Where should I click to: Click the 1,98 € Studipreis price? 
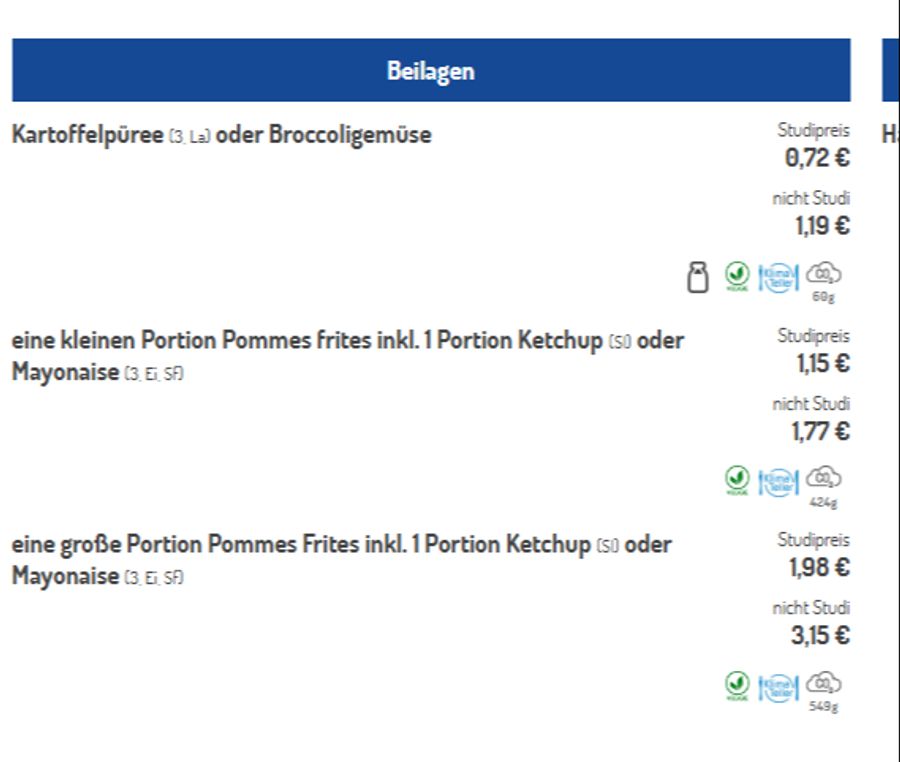tap(819, 567)
